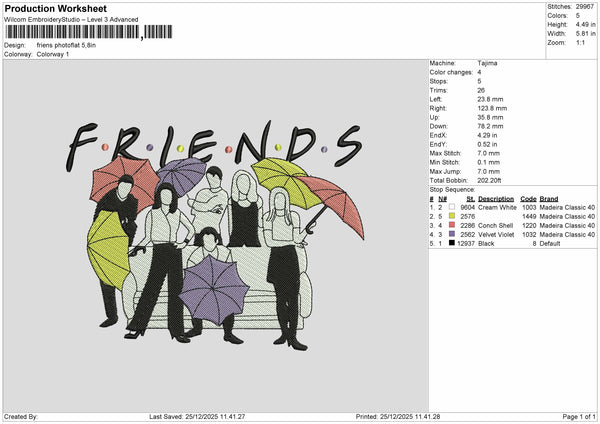Select stitch count 9604 in stop sequence
This screenshot has width=600, height=424.
(468, 207)
